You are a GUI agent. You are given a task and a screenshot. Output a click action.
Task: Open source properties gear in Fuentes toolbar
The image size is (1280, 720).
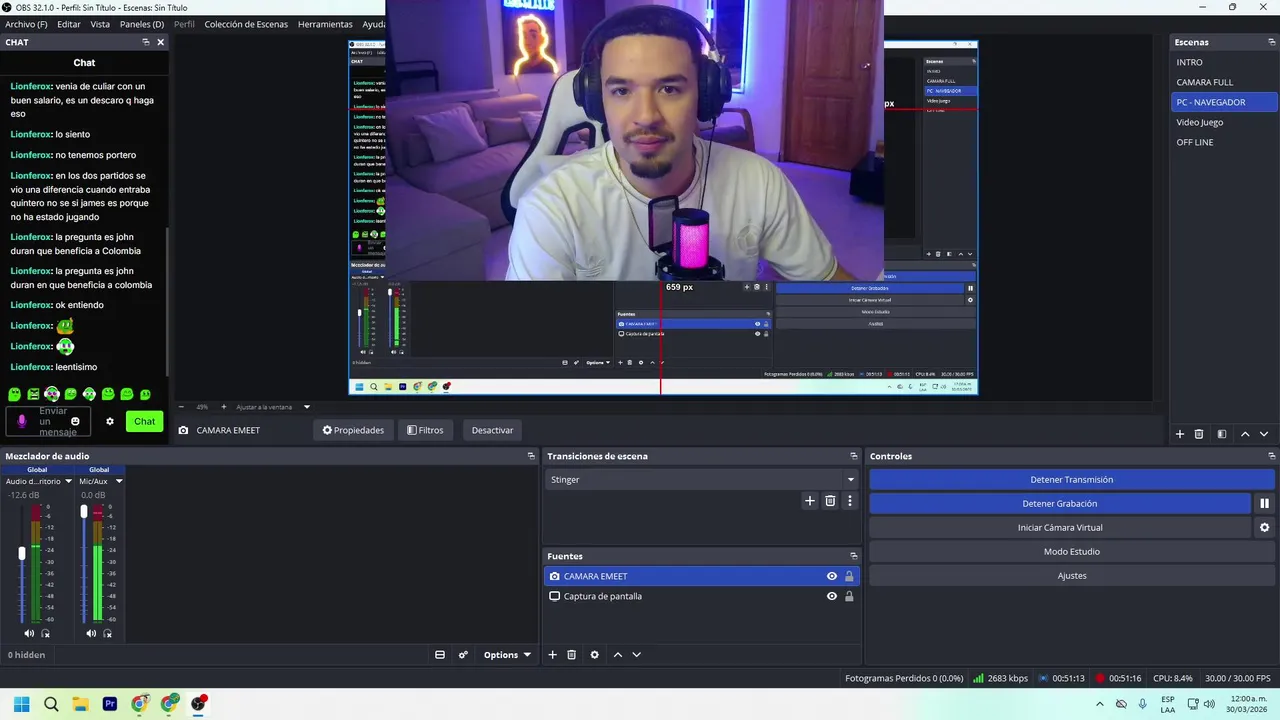coord(595,655)
